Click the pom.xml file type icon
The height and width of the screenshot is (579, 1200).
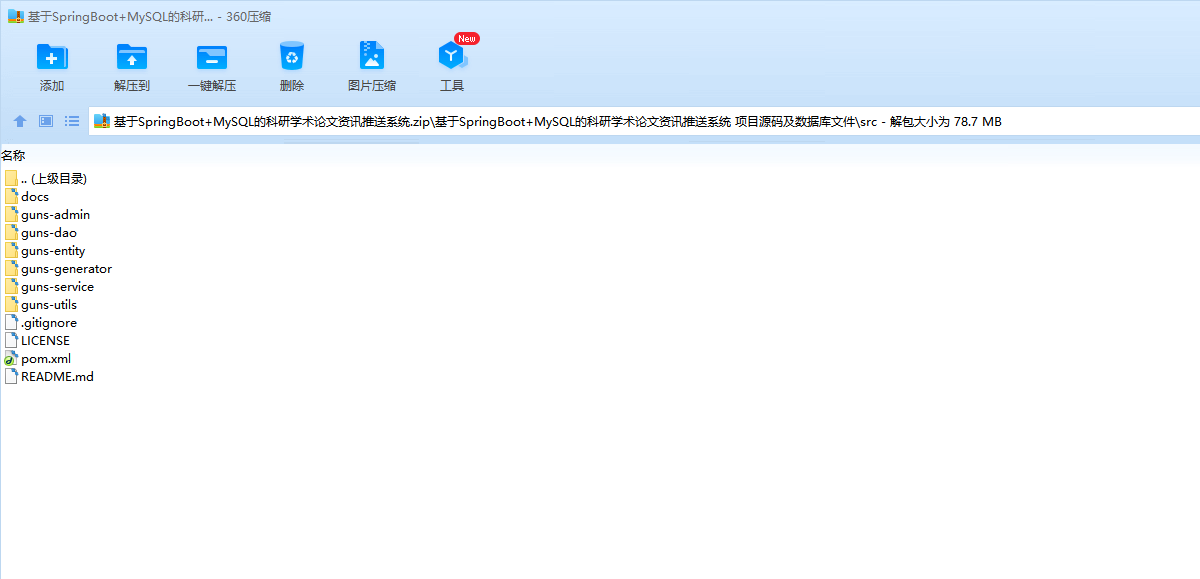pyautogui.click(x=11, y=358)
